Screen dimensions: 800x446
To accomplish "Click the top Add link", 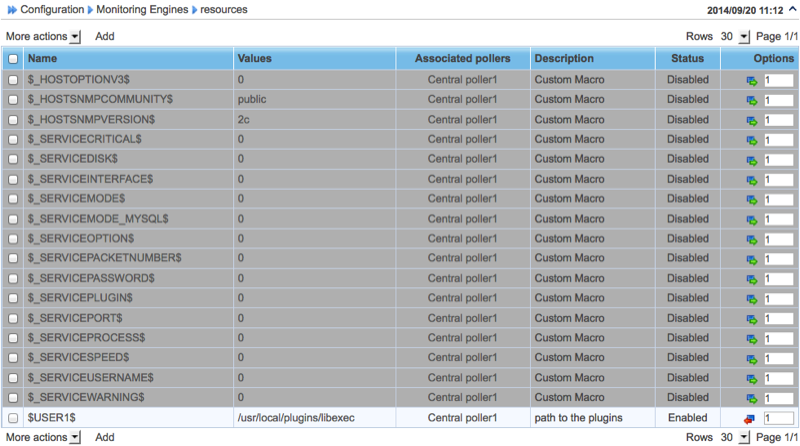I will (105, 36).
